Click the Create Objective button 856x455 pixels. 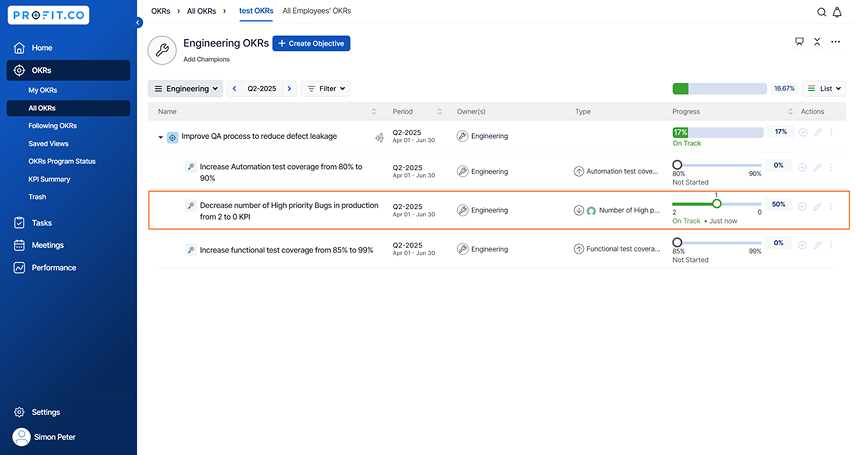point(311,43)
